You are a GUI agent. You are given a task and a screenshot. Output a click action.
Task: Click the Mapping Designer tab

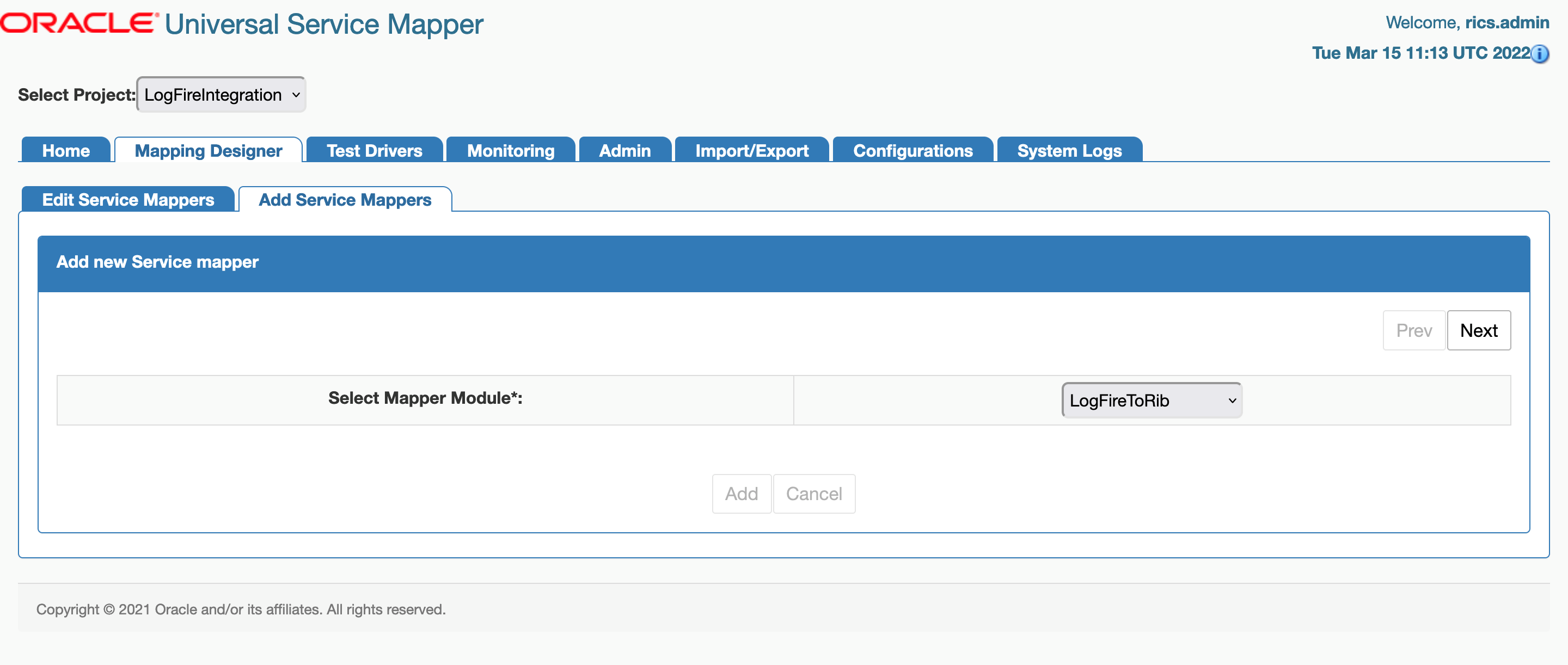coord(207,150)
